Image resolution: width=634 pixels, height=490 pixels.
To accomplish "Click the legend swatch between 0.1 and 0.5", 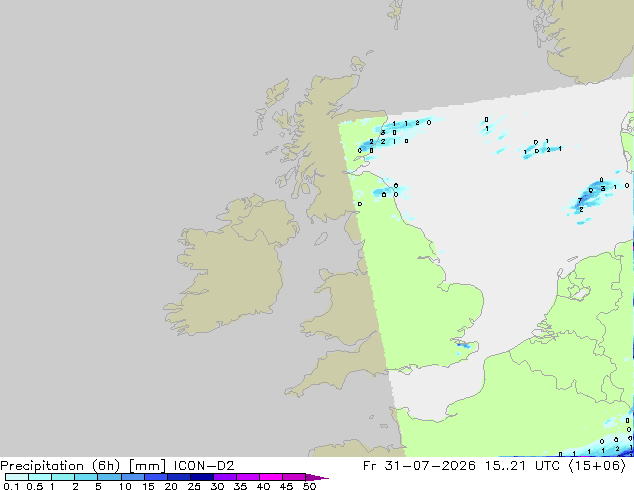I will [x=17, y=477].
